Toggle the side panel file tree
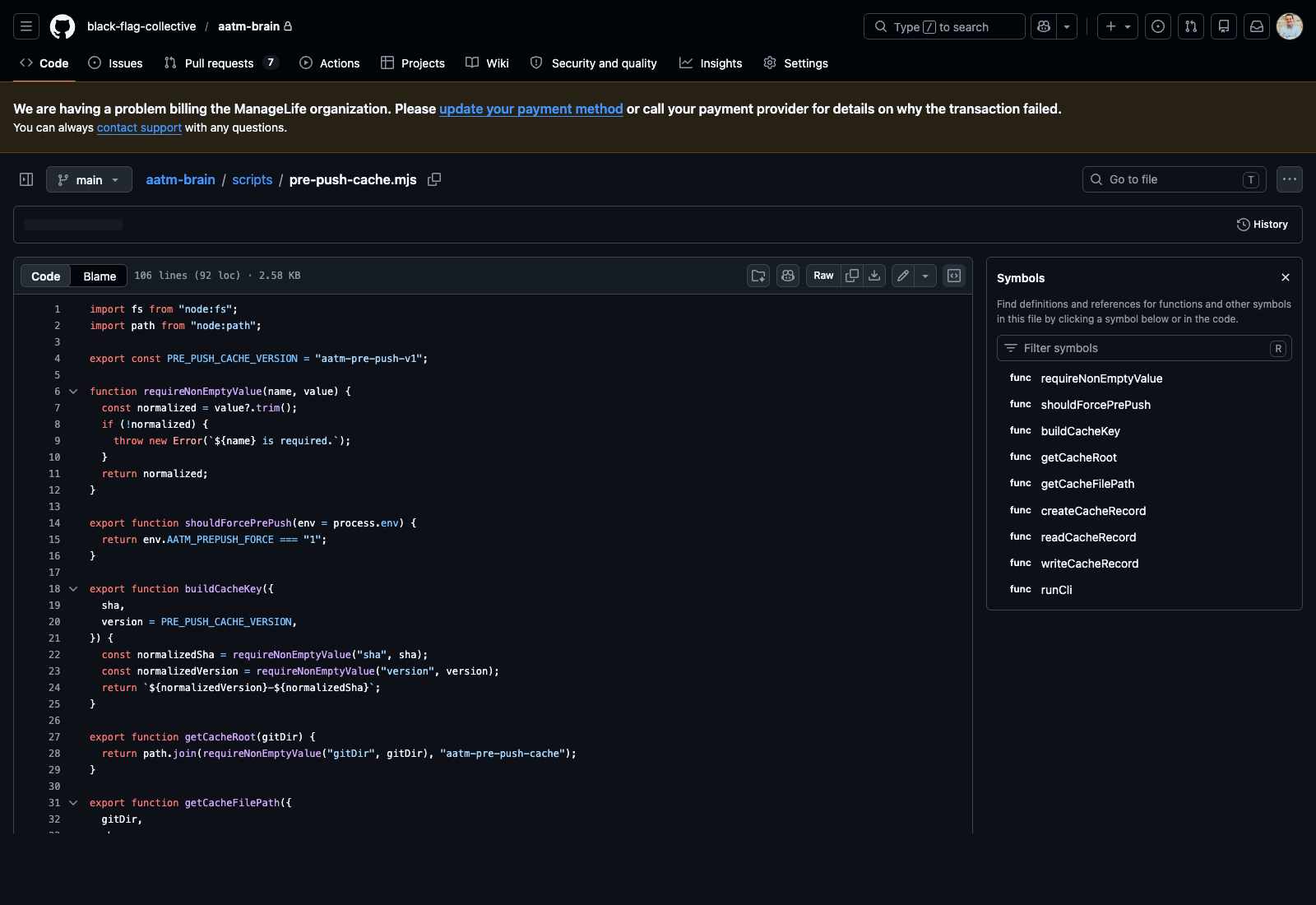Screen dimensions: 1316x905 point(25,179)
